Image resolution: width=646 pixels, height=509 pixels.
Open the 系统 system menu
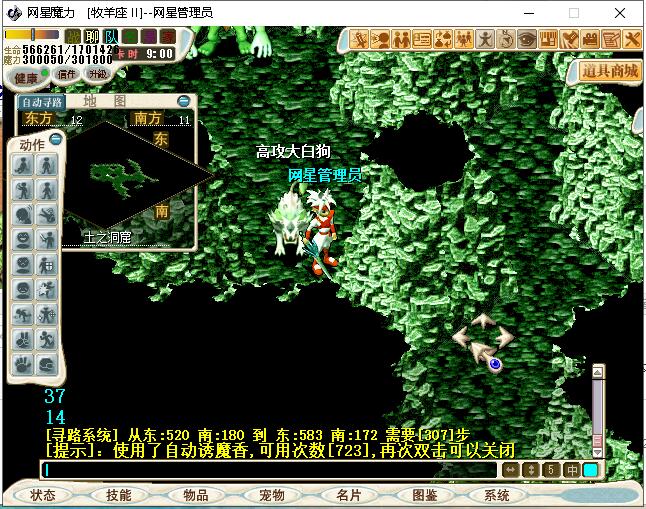496,495
